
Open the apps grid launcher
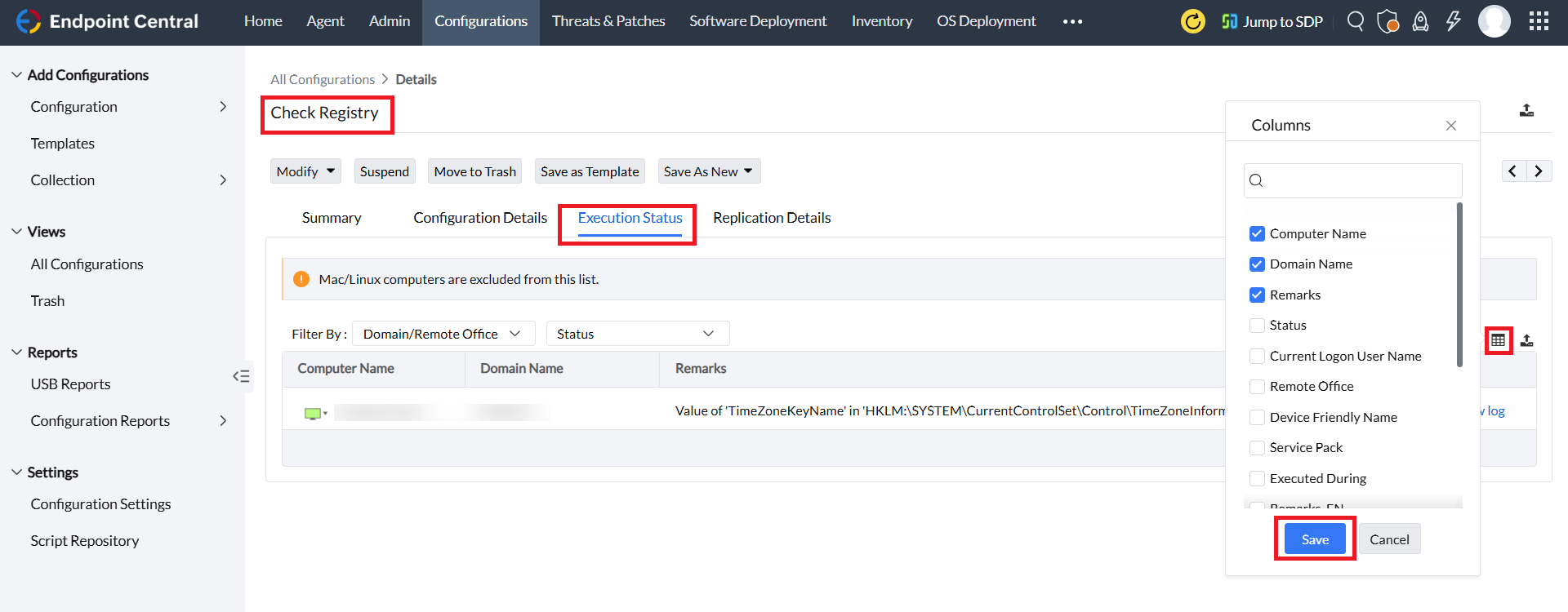[x=1539, y=21]
